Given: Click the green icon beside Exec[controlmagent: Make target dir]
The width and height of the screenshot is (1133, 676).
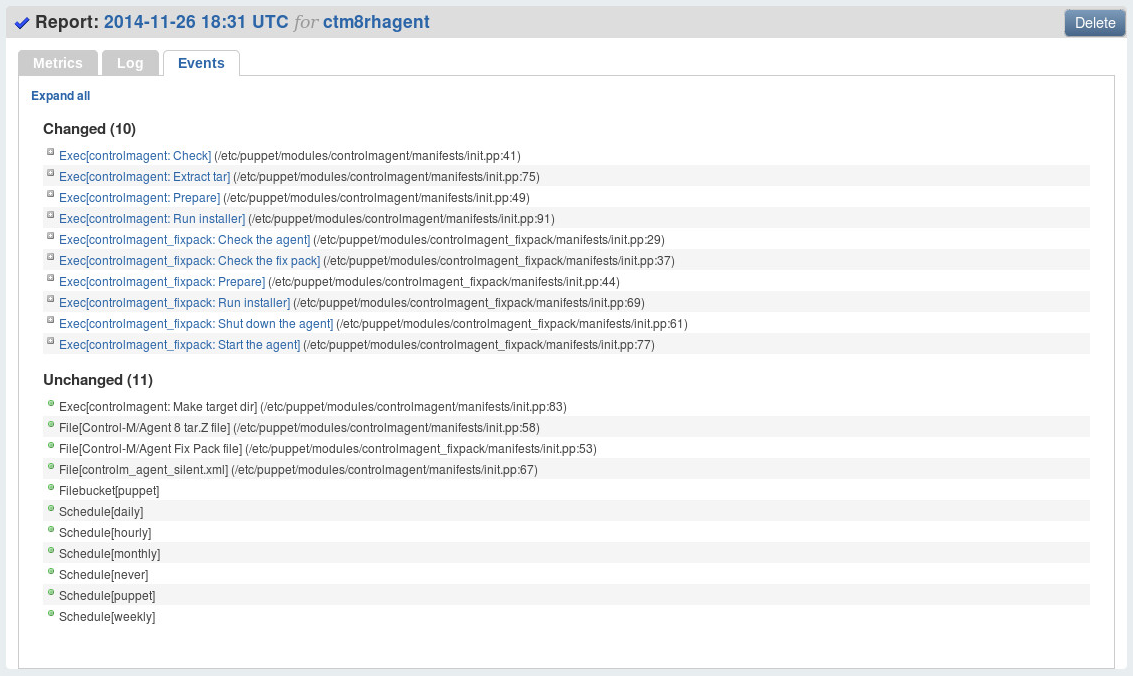Looking at the screenshot, I should (50, 403).
